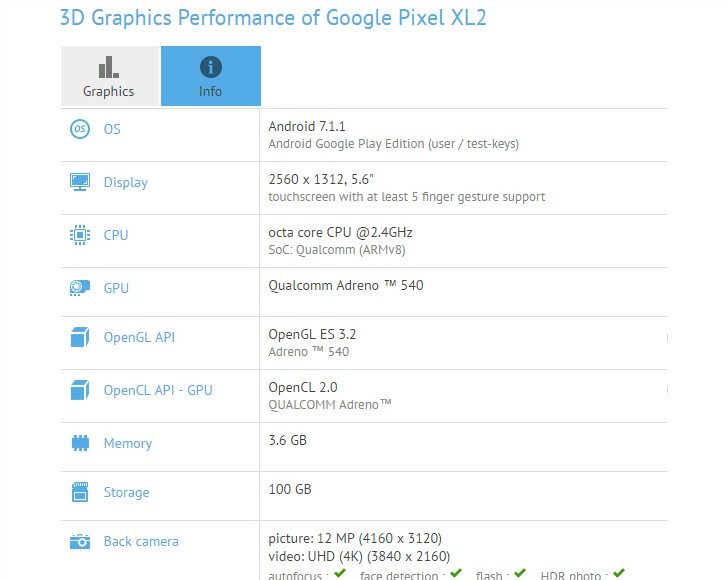
Task: Click the OpenGL API cube icon
Action: pos(80,337)
